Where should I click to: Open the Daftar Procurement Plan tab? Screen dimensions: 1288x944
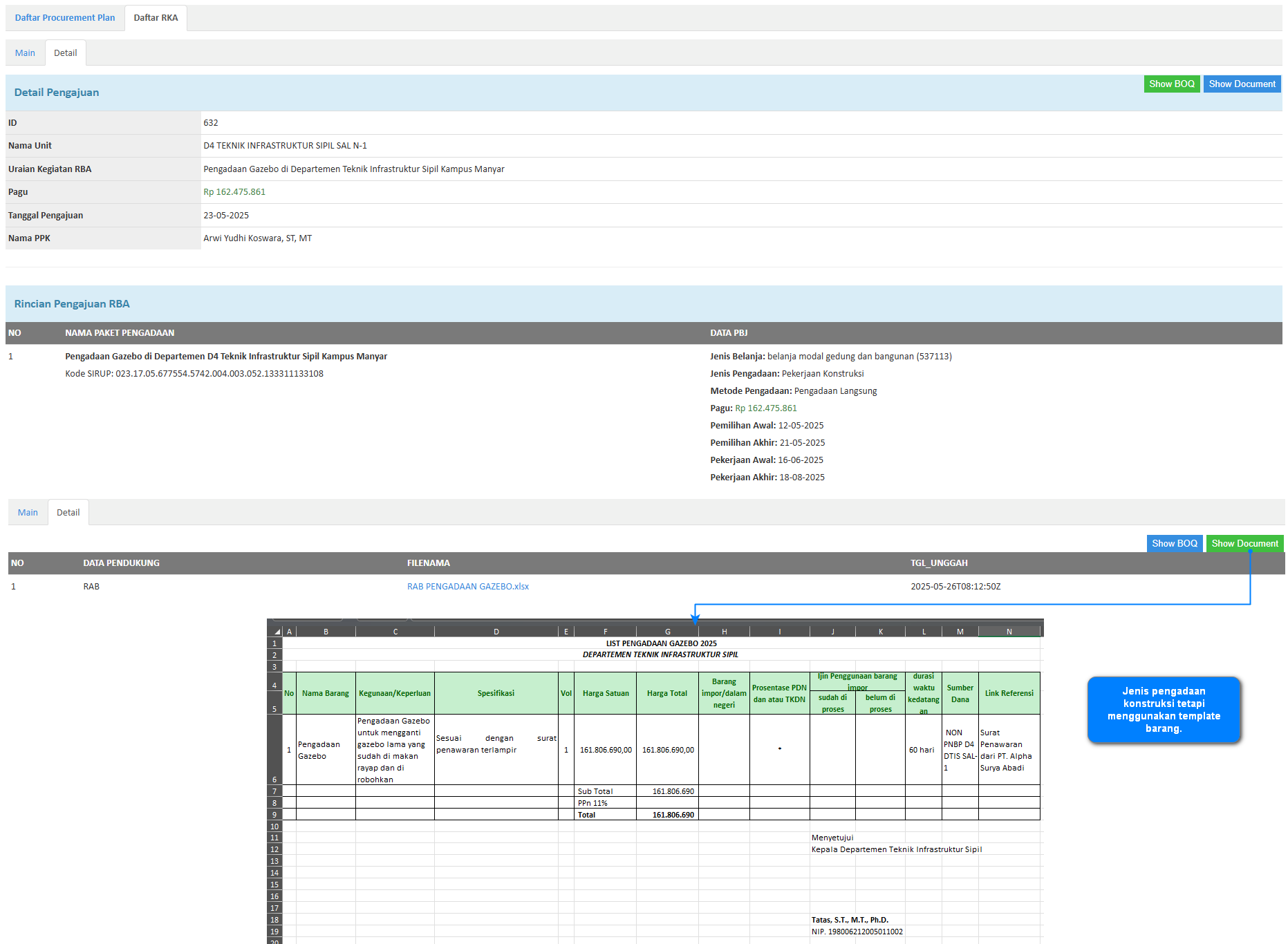(65, 18)
